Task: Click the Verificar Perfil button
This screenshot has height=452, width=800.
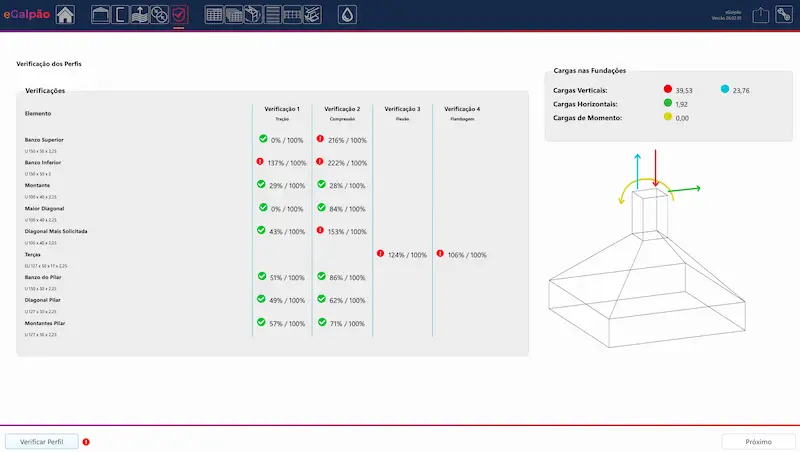Action: [x=41, y=441]
